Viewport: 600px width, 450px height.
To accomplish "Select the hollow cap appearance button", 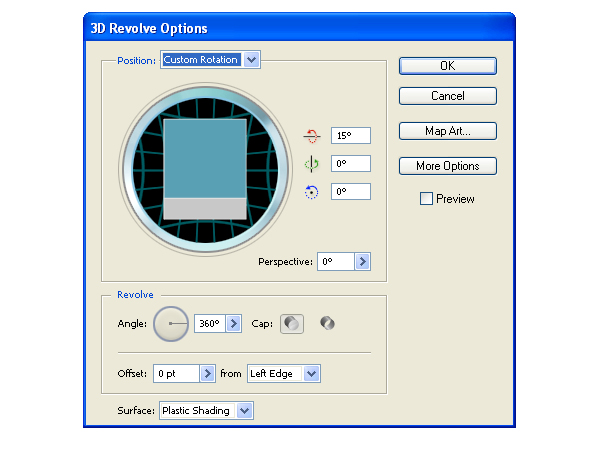I will tap(327, 323).
